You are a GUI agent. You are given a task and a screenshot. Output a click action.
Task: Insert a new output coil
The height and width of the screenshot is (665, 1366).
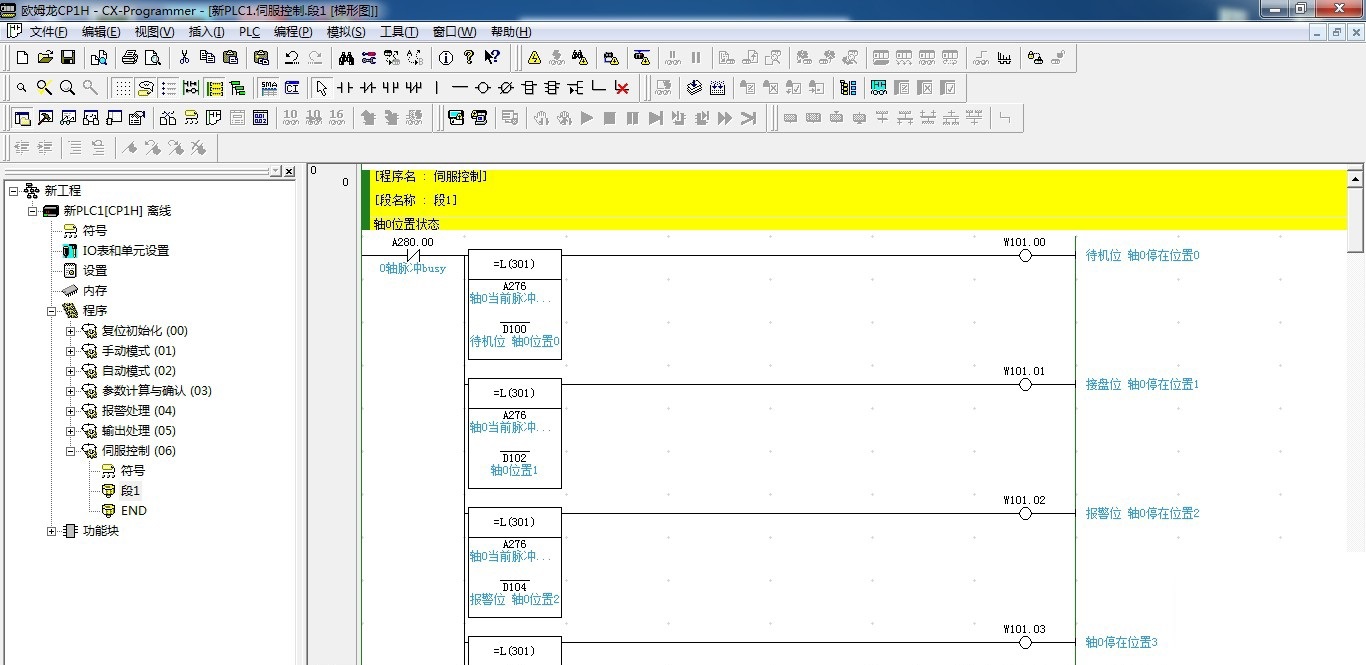[x=482, y=88]
